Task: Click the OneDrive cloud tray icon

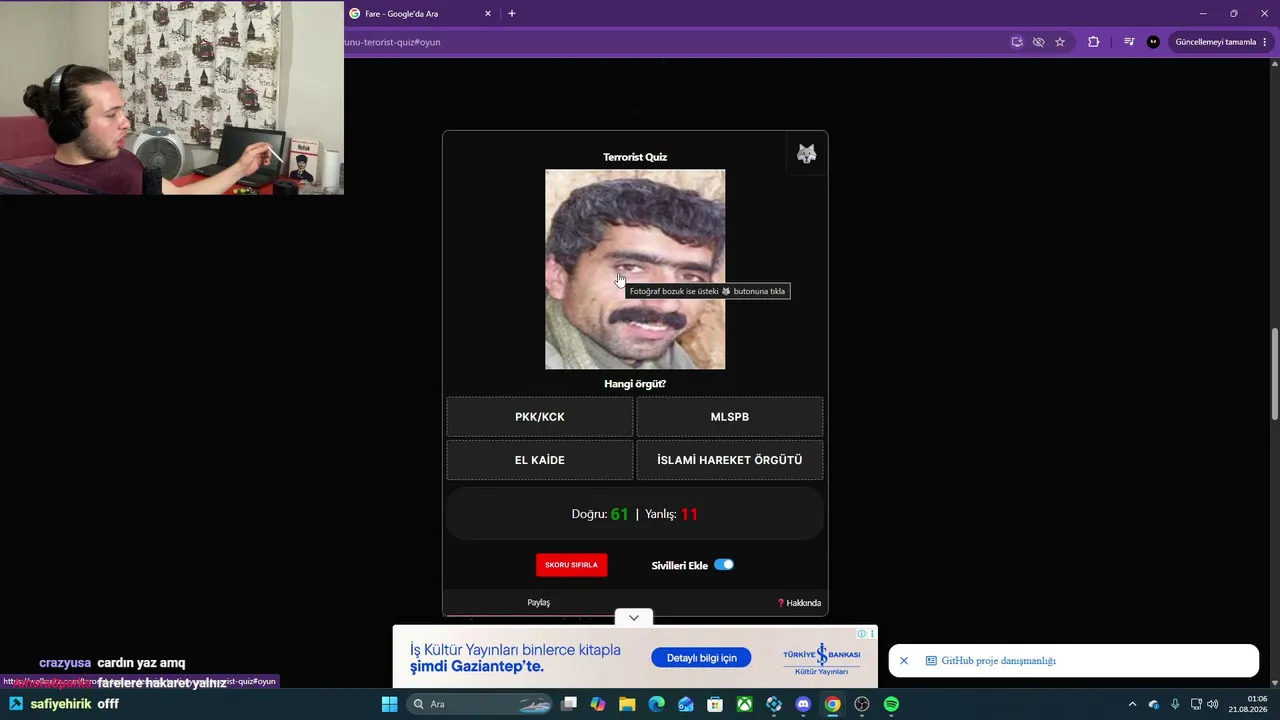Action: (x=1153, y=704)
